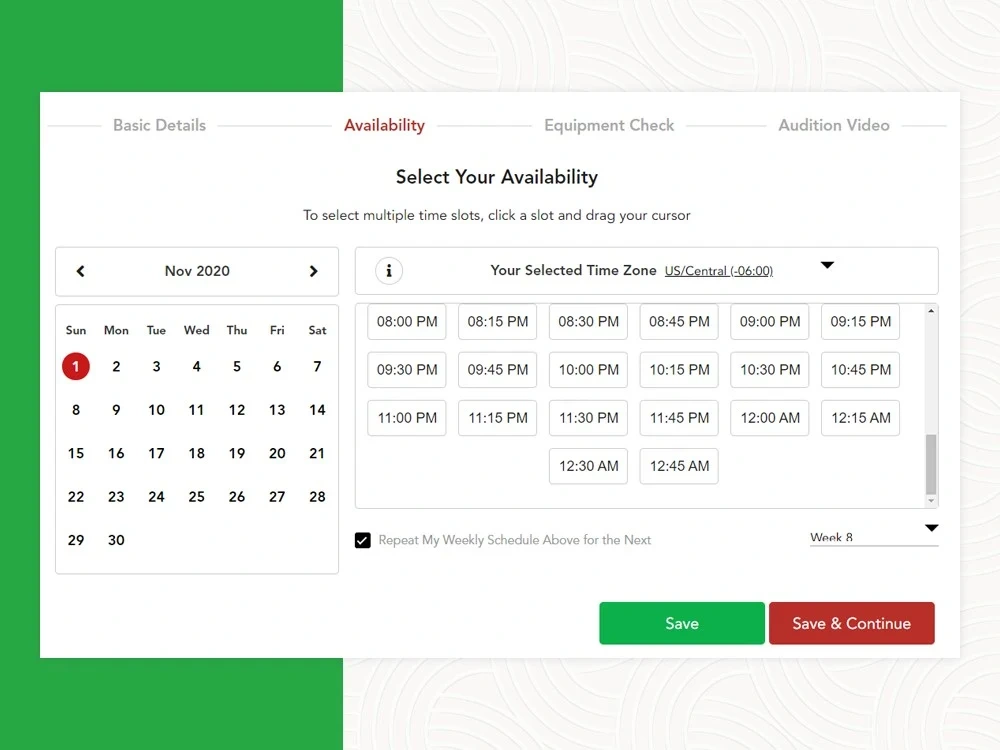
Task: Select November 15 on the calendar
Action: click(76, 453)
